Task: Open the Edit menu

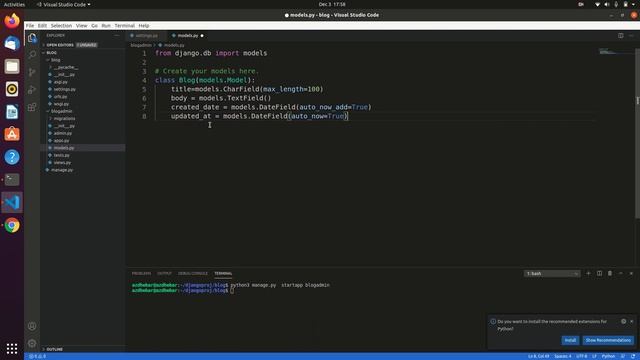Action: coord(42,25)
